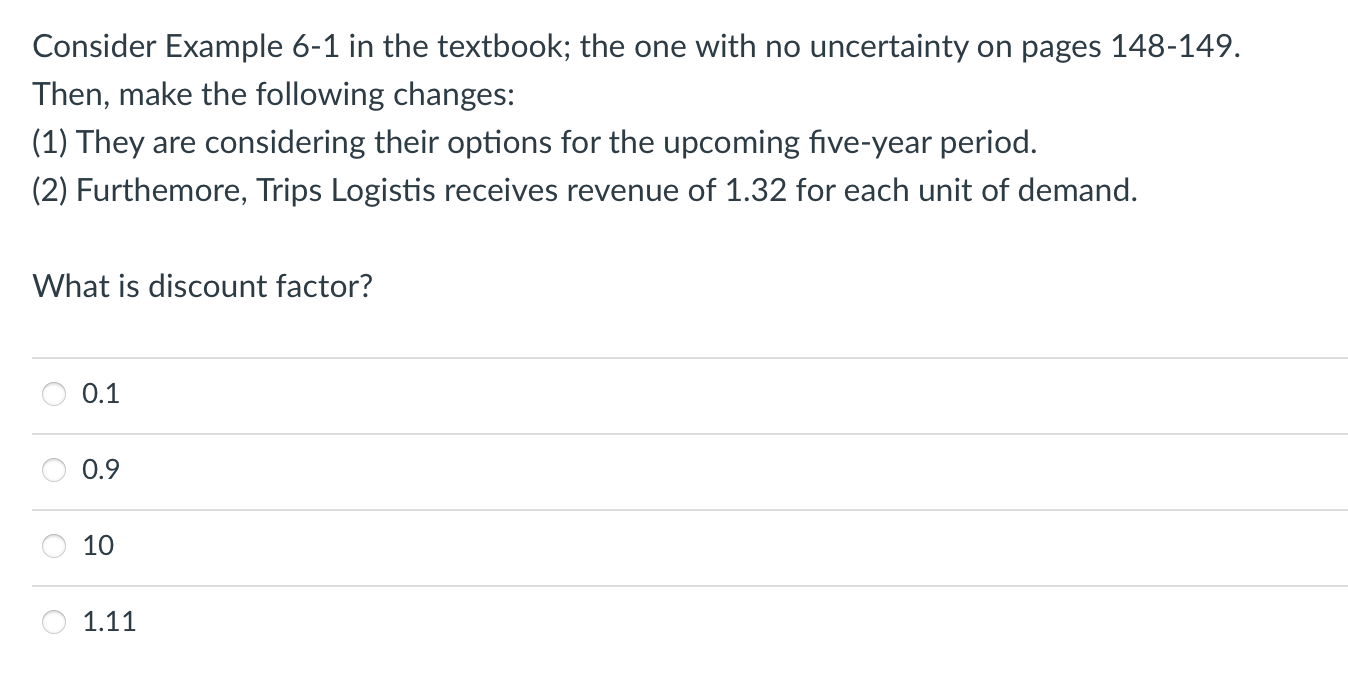Choose 0.9 as the discount factor answer

pos(54,469)
